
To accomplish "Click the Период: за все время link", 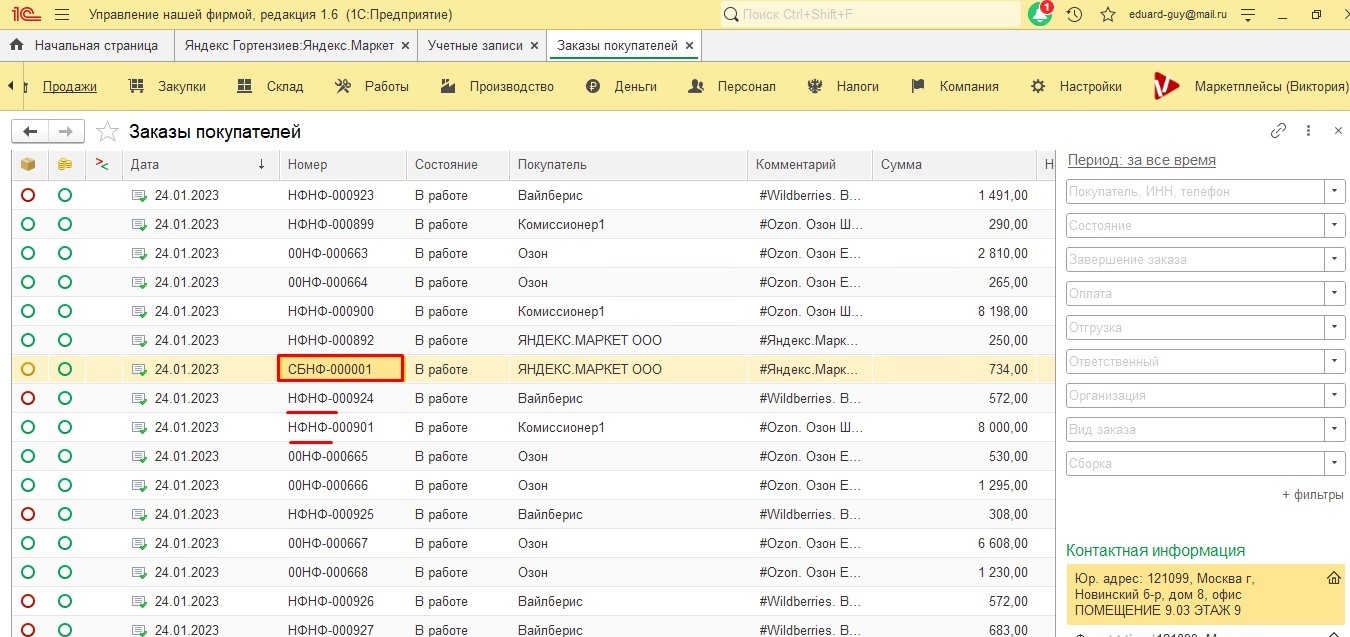I will (x=1142, y=160).
